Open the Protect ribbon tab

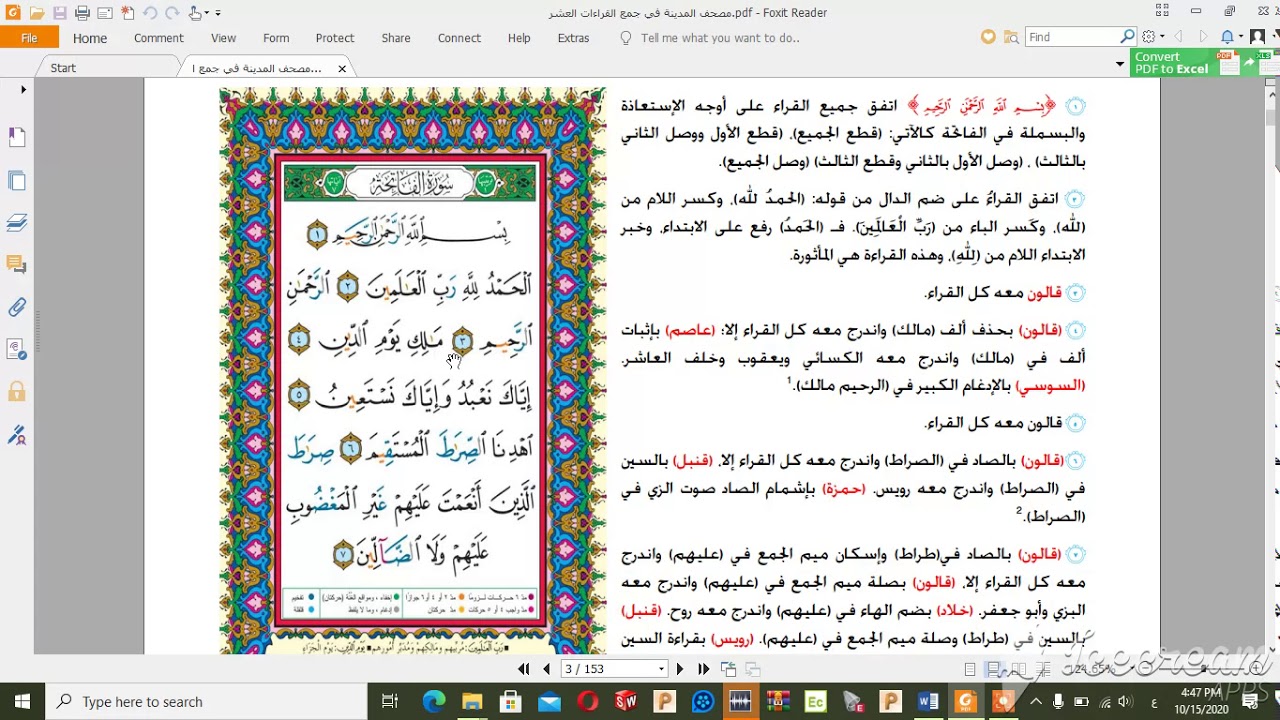[x=335, y=38]
